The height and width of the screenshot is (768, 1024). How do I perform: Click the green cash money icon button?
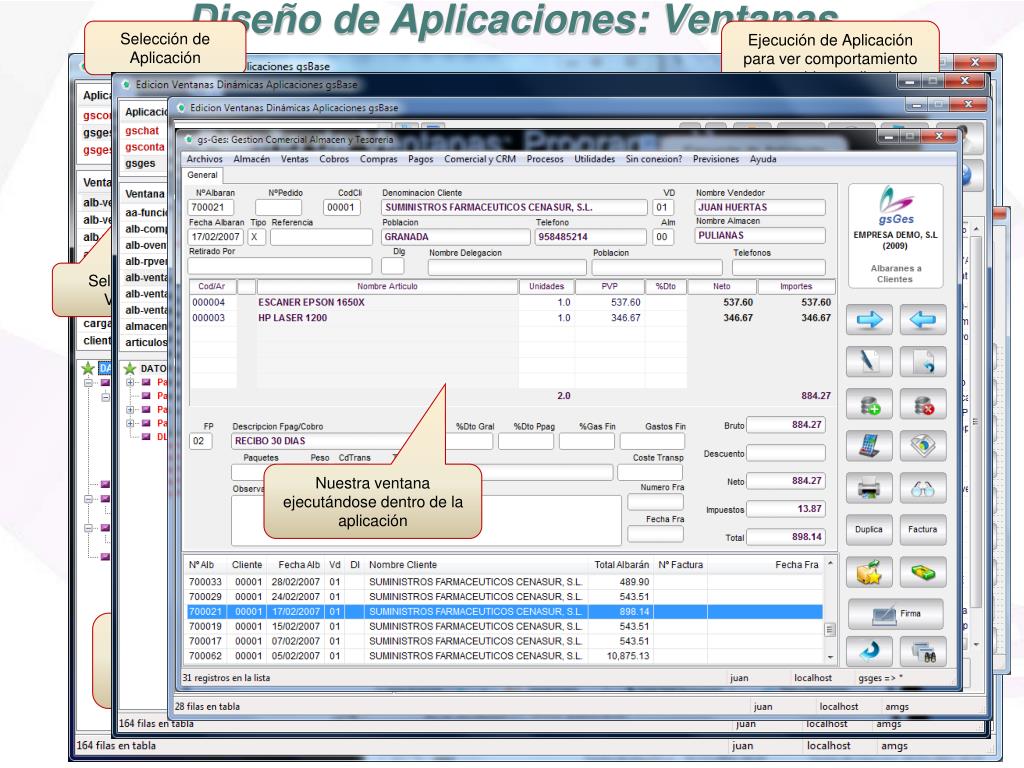tap(923, 573)
